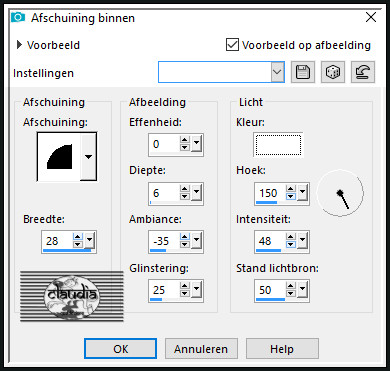Increase Diepte with the up spinner
390x371 pixels.
pyautogui.click(x=185, y=188)
